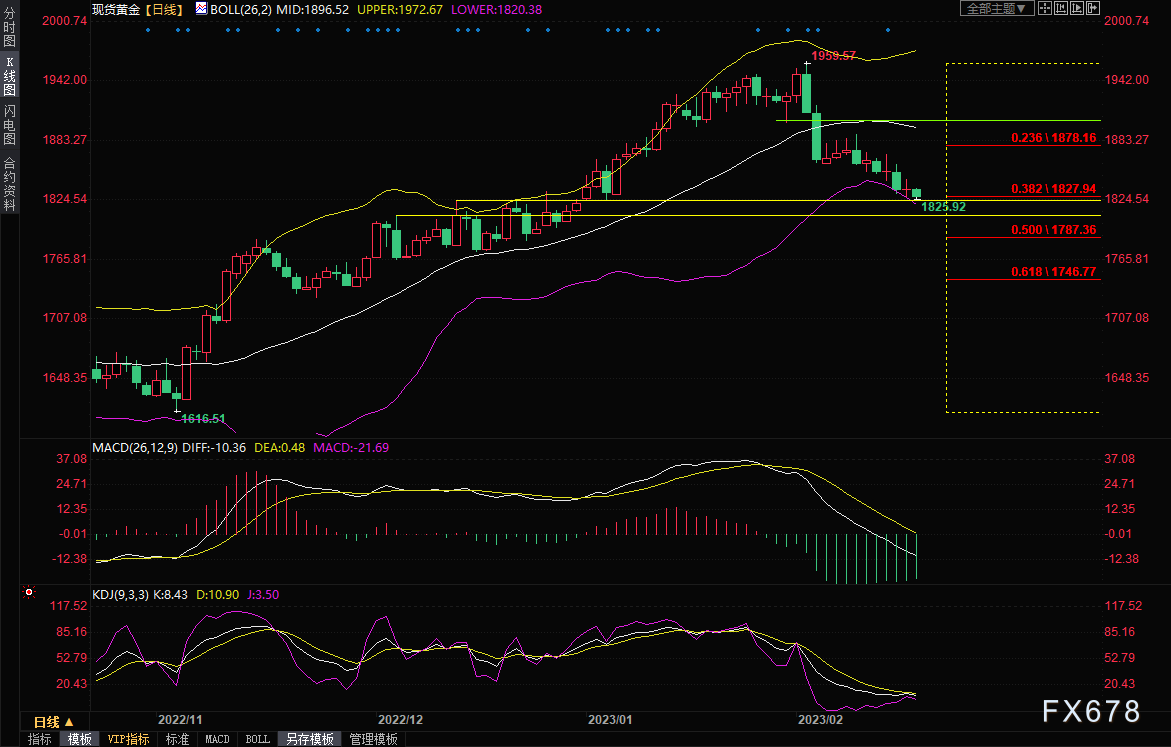Click the VIP指标 button

128,739
